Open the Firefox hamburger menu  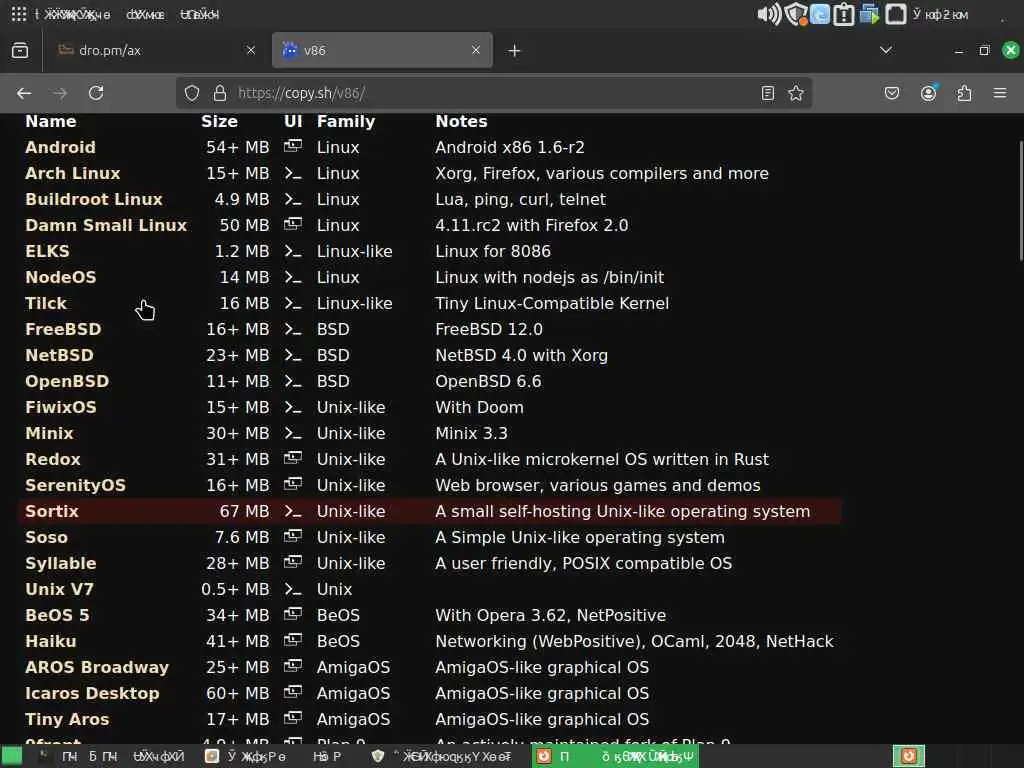[x=1000, y=93]
